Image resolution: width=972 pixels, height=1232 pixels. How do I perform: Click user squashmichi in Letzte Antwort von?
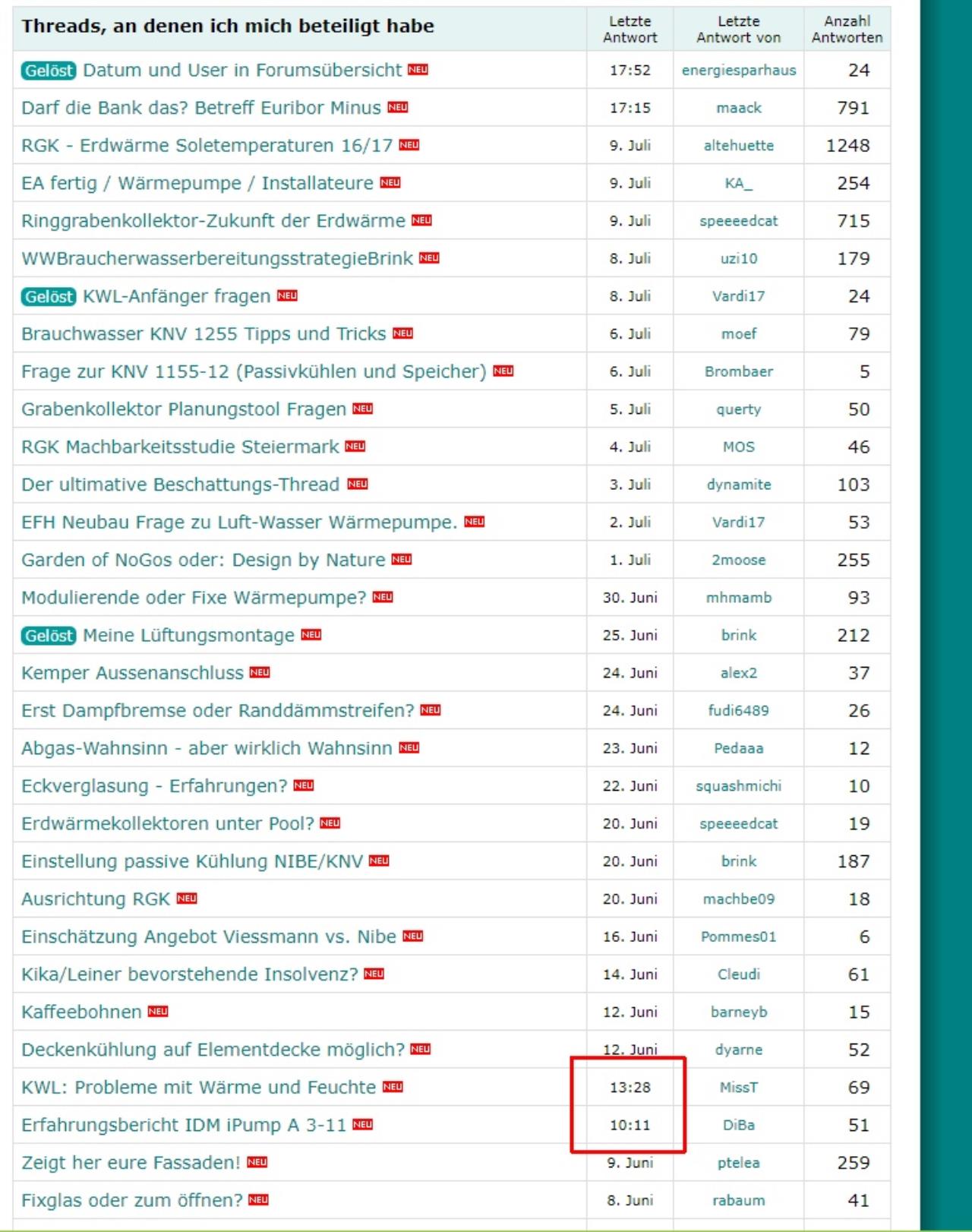click(739, 786)
